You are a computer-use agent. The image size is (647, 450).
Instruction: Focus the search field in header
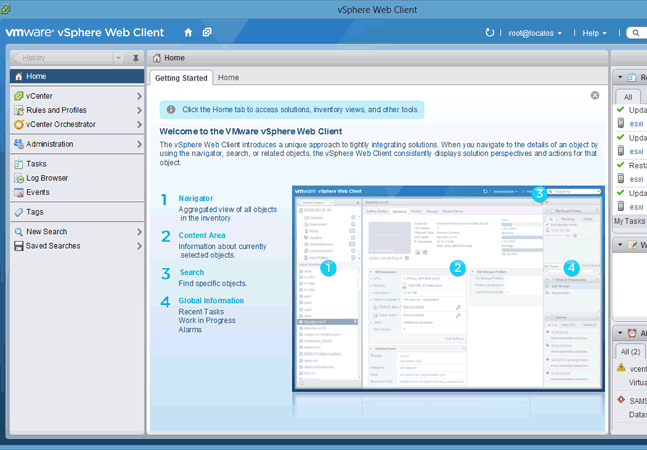(637, 33)
